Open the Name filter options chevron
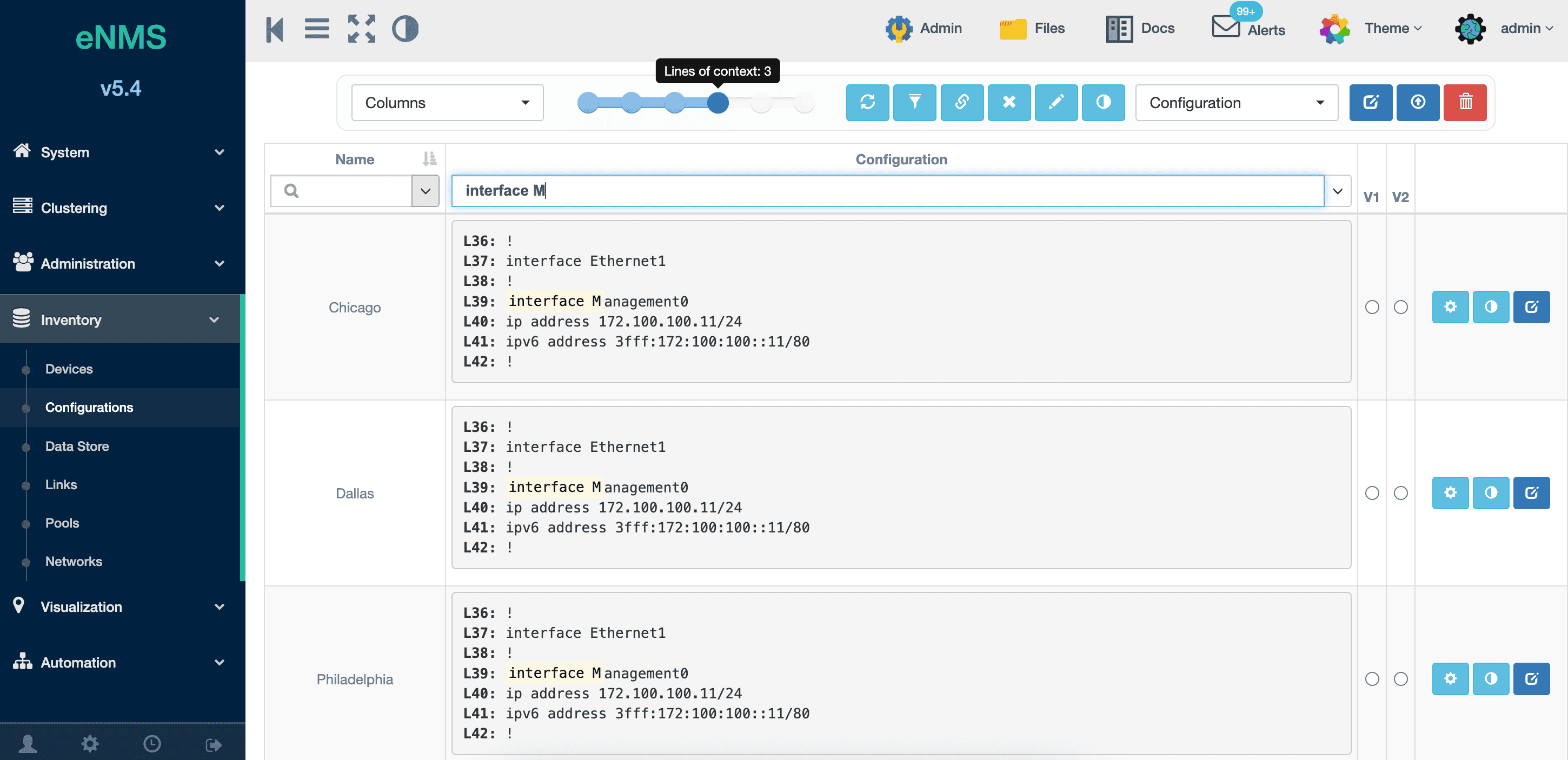The height and width of the screenshot is (760, 1568). point(426,190)
